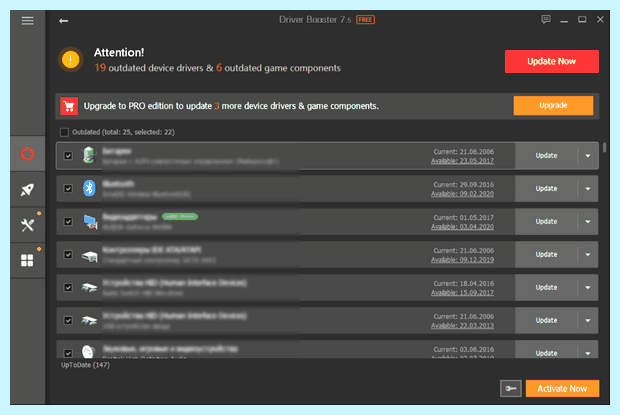Expand dropdown for driver available 15.09.2017
The height and width of the screenshot is (415, 620).
(x=588, y=287)
